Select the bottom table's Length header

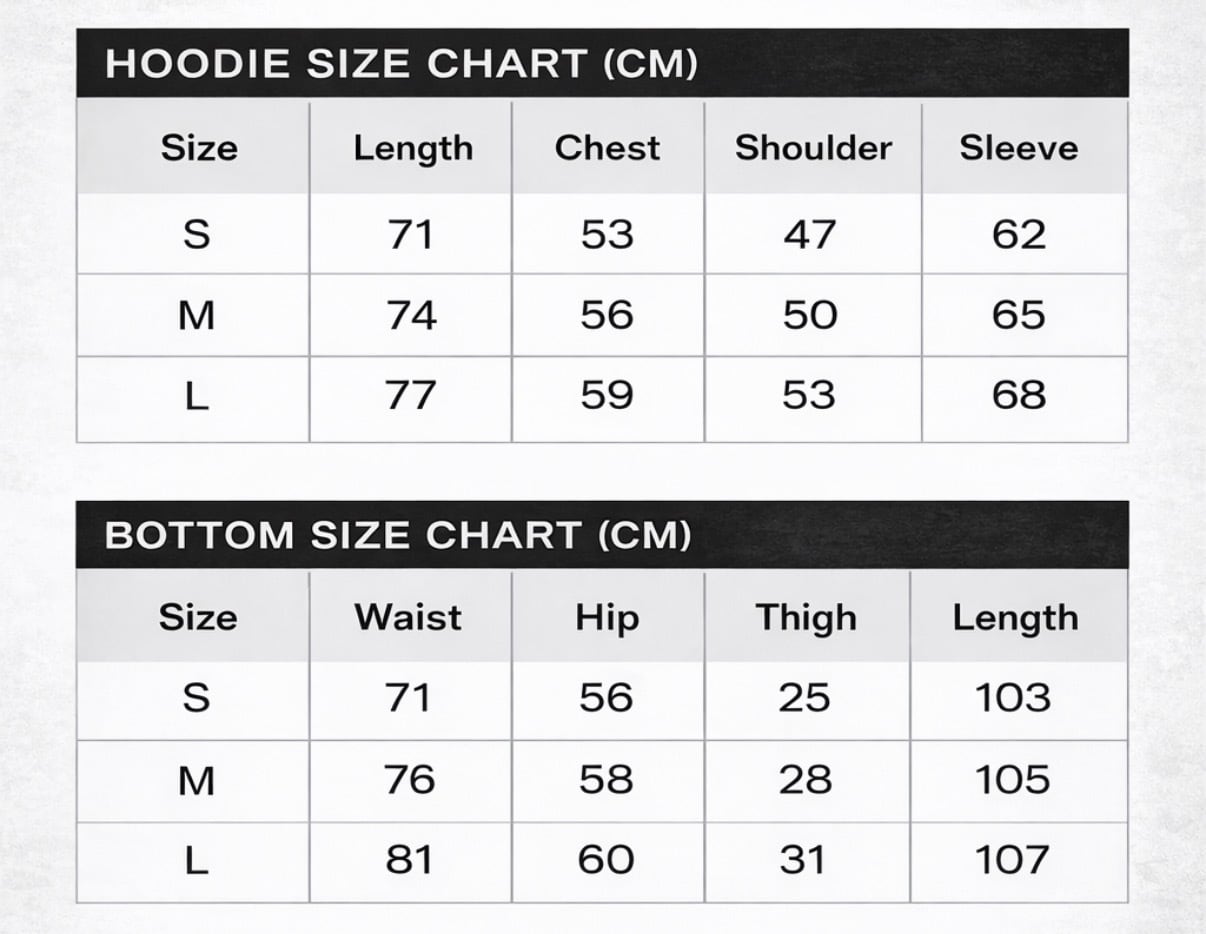tap(1015, 617)
